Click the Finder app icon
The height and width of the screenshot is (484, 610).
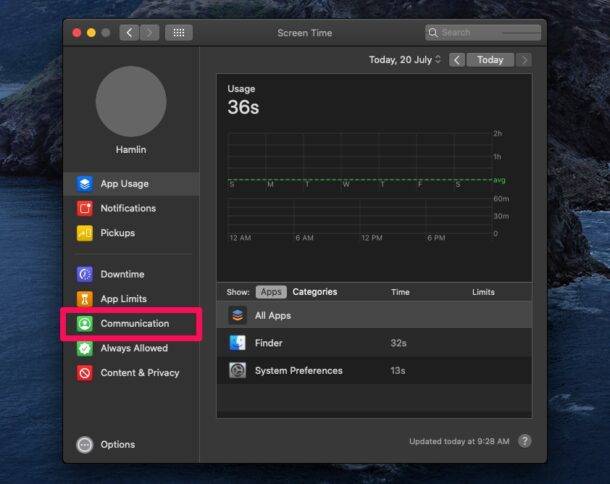[x=237, y=343]
